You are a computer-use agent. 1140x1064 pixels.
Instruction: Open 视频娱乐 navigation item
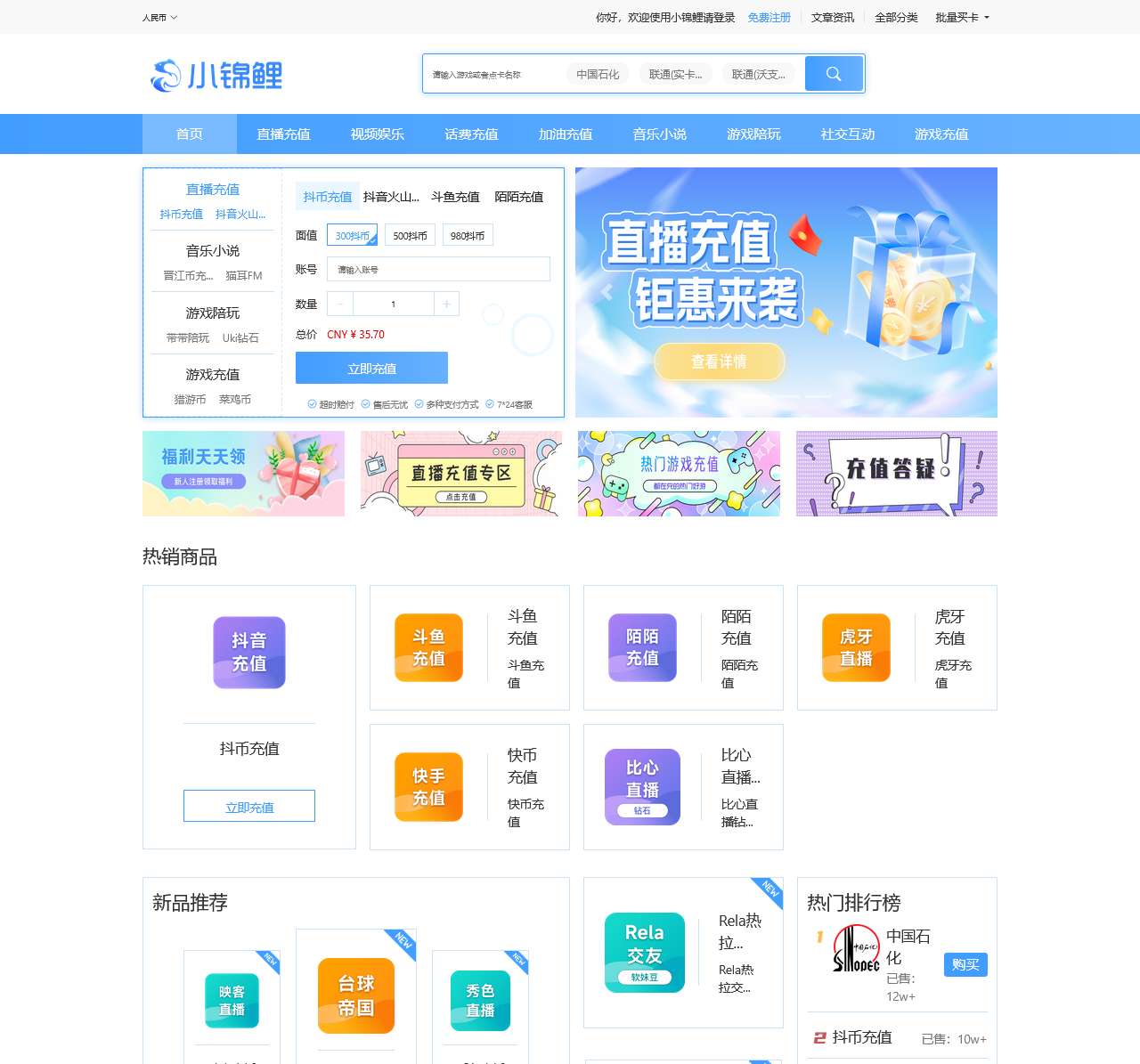coord(378,134)
